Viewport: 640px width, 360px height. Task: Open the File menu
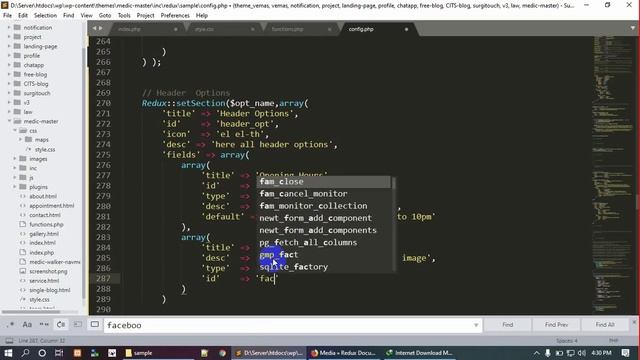pyautogui.click(x=7, y=16)
